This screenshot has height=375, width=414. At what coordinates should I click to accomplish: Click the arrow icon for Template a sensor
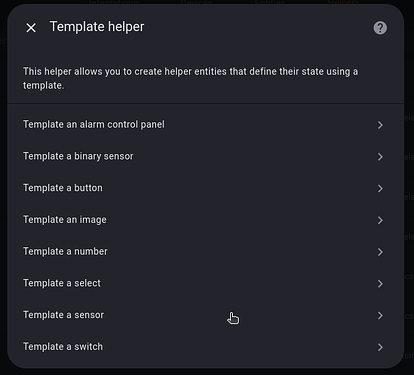point(380,315)
